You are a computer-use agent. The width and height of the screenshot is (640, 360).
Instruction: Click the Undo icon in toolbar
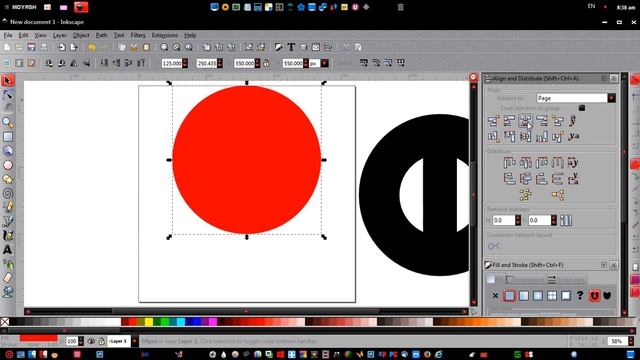click(x=92, y=47)
